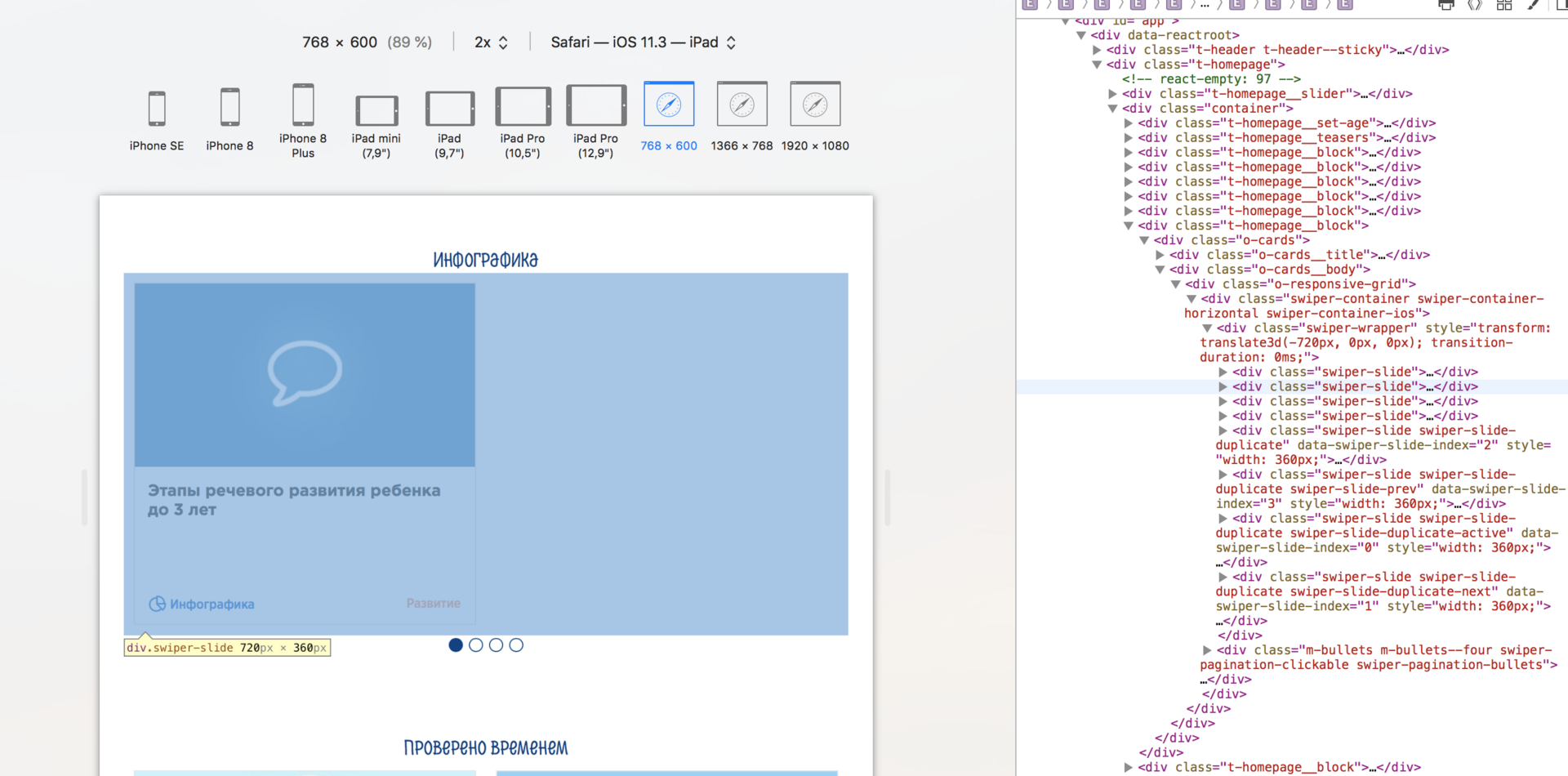Pick the iPad Pro (12,9") device

(x=595, y=122)
